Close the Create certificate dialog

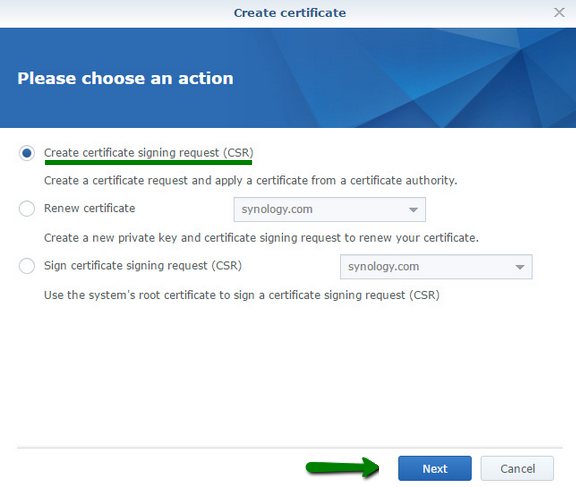559,12
